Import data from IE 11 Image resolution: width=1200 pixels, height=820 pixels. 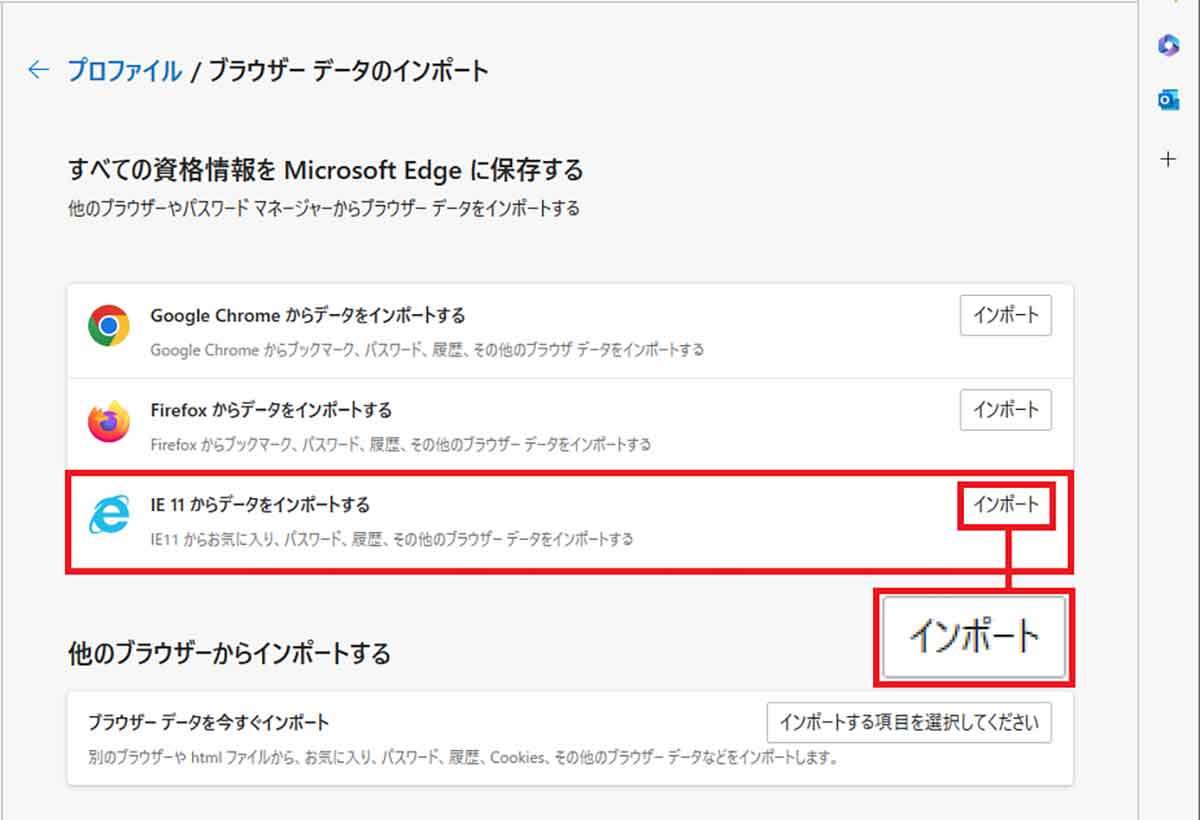click(1006, 505)
